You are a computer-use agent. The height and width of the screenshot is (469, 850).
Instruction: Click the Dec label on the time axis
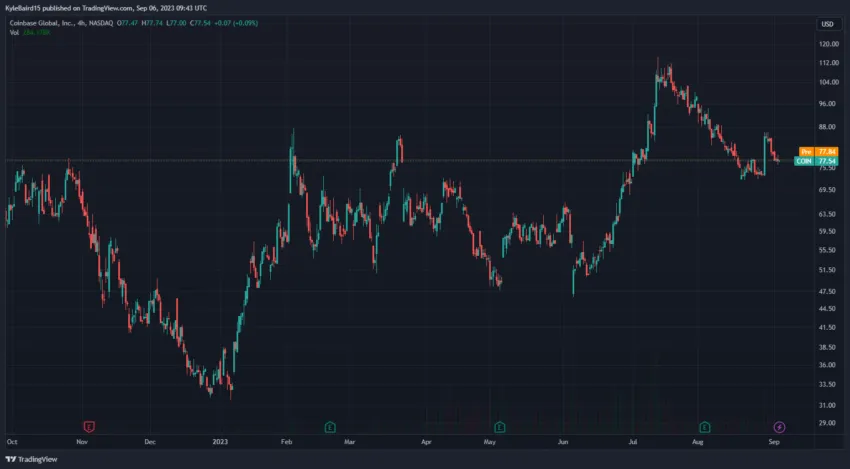click(150, 442)
